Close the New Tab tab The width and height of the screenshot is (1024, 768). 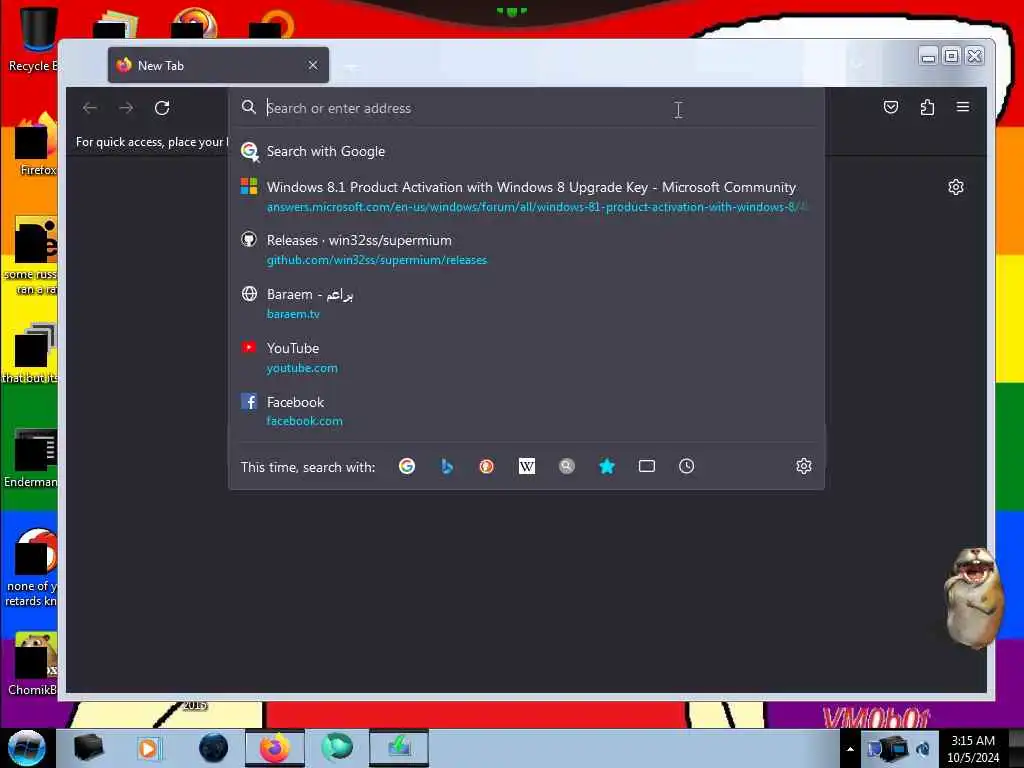click(x=313, y=65)
